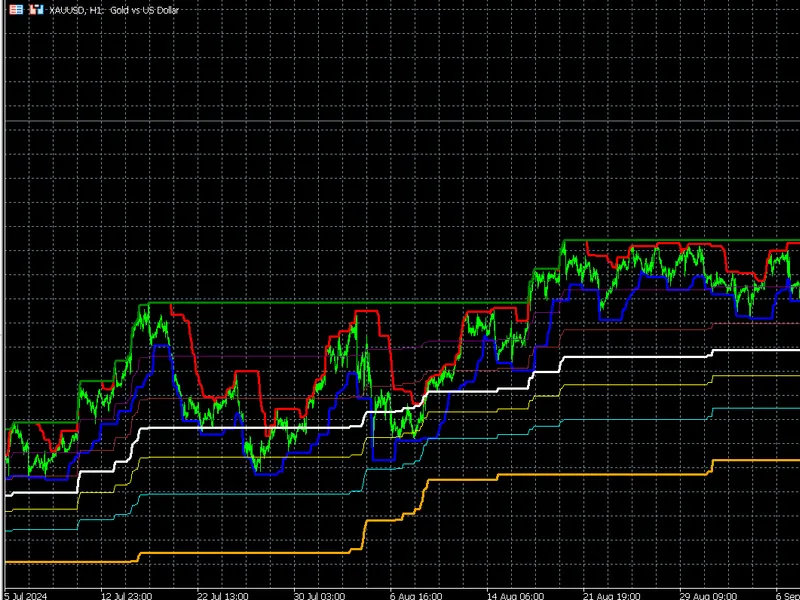Click the XAUUSD, H1 chart title
This screenshot has height=600, width=800.
[x=114, y=10]
